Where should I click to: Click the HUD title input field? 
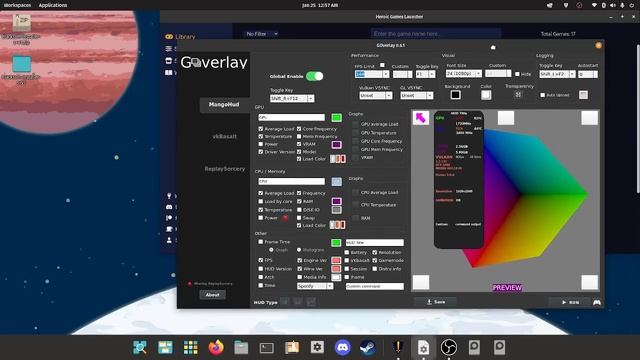coord(375,242)
